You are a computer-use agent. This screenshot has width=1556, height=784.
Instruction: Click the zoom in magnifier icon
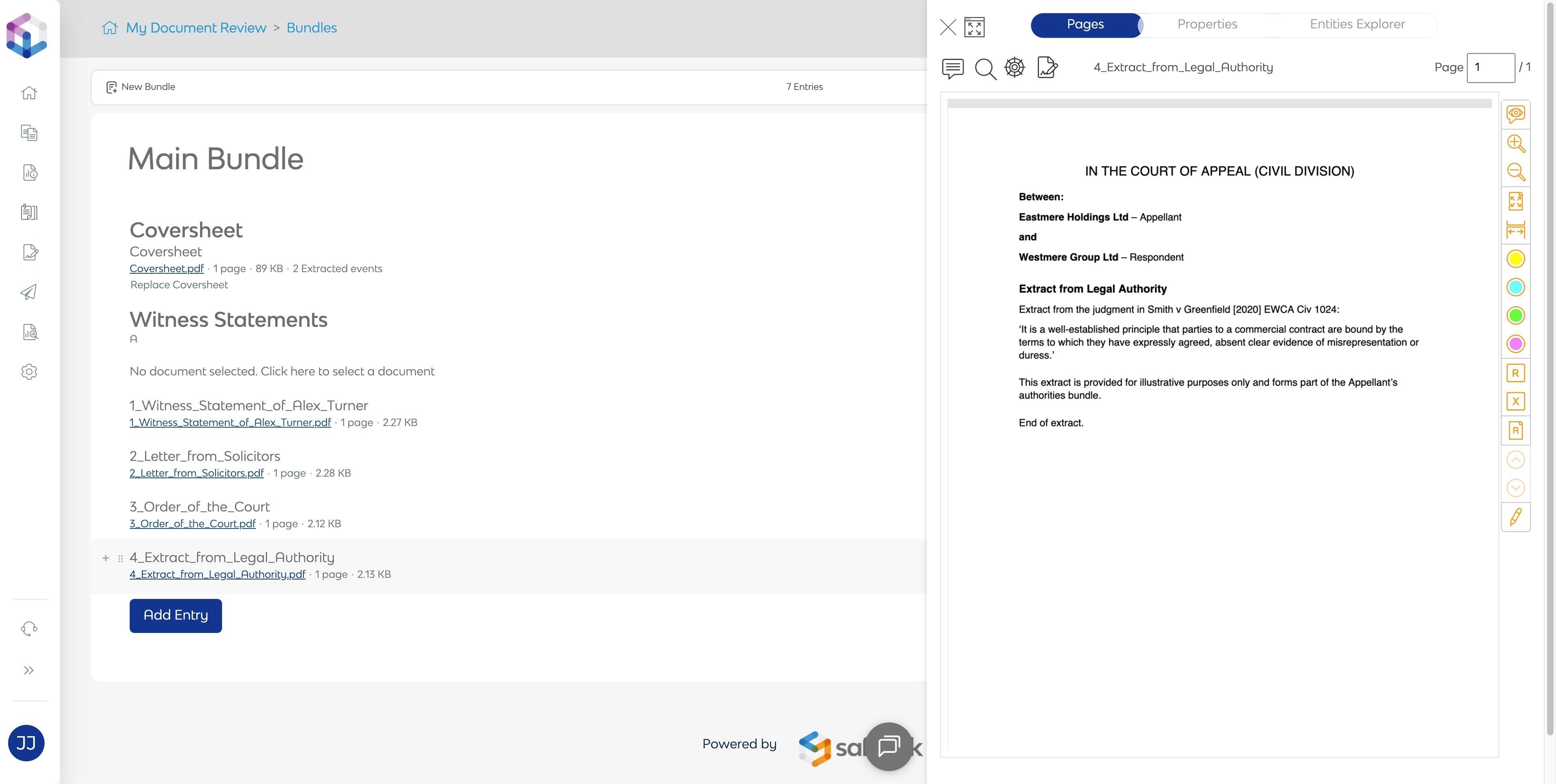tap(1515, 143)
